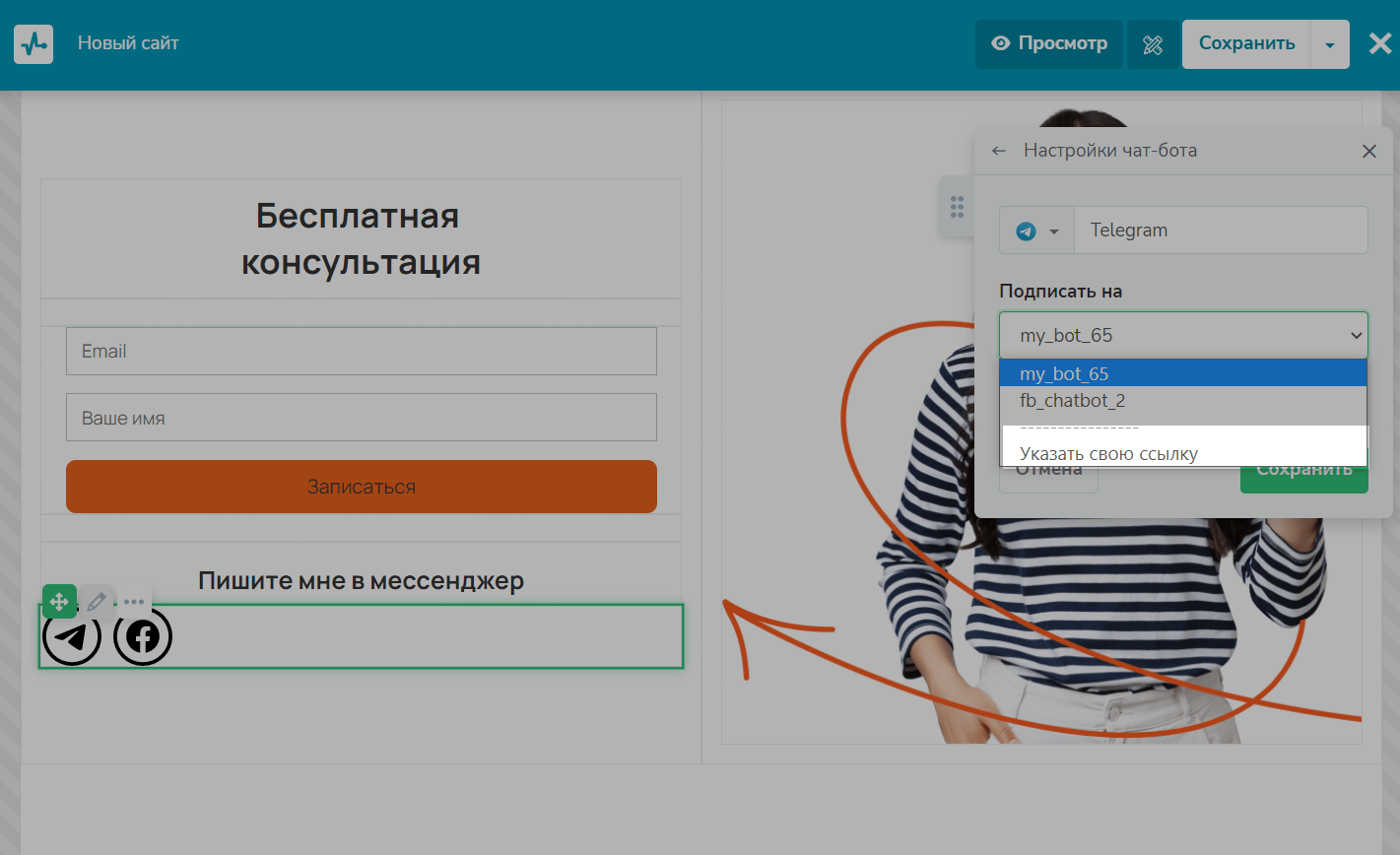Screen dimensions: 1400x855
Task: Open the design tools pencil-ruler icon
Action: pos(1153,44)
